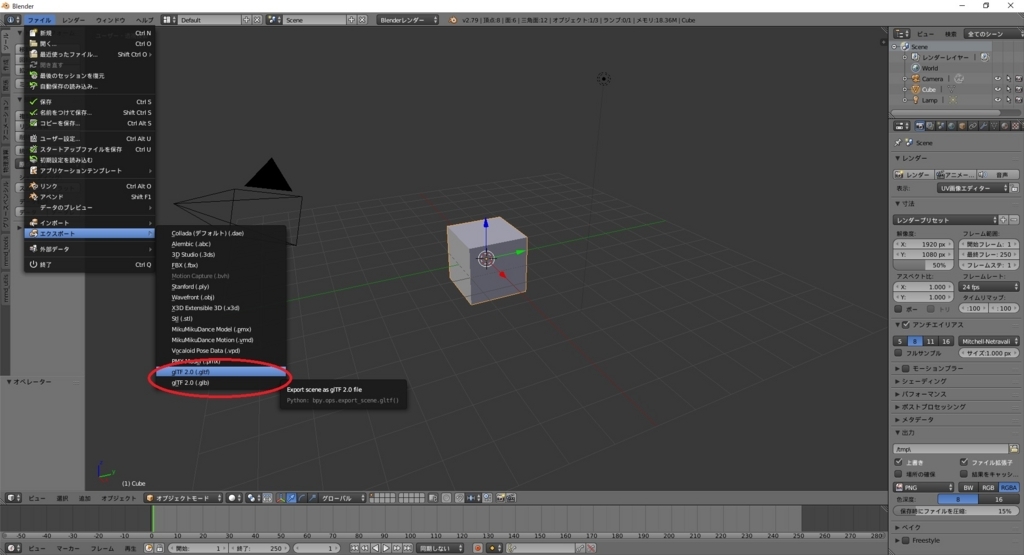Enable モーションブラー checkbox
The image size is (1024, 555).
(906, 368)
